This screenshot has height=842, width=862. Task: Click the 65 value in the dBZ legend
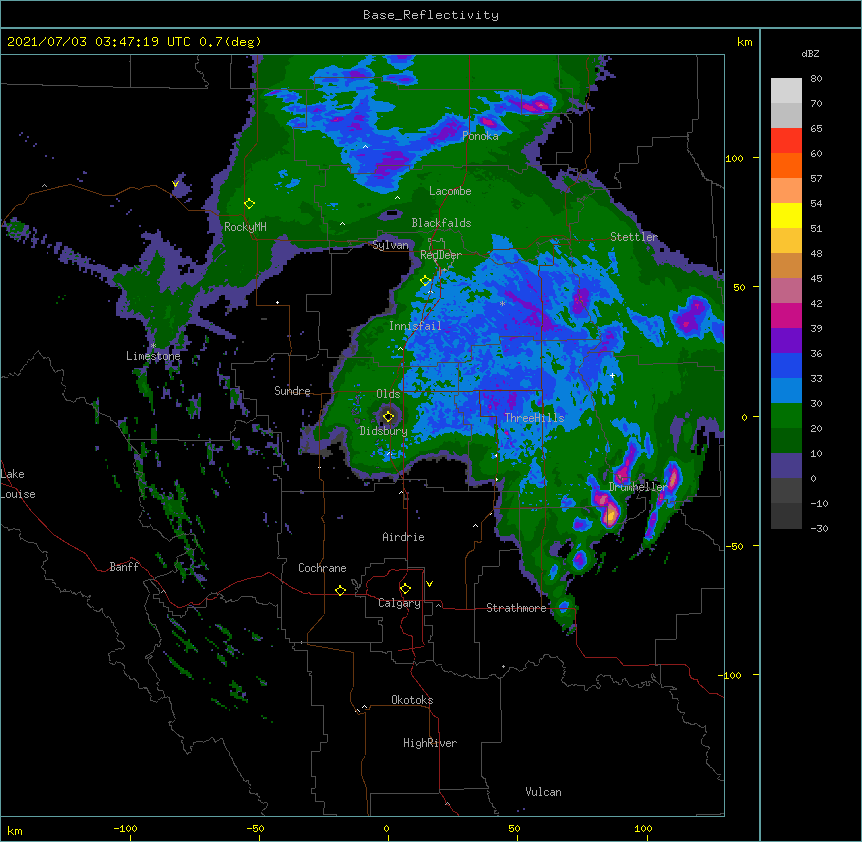pos(816,129)
